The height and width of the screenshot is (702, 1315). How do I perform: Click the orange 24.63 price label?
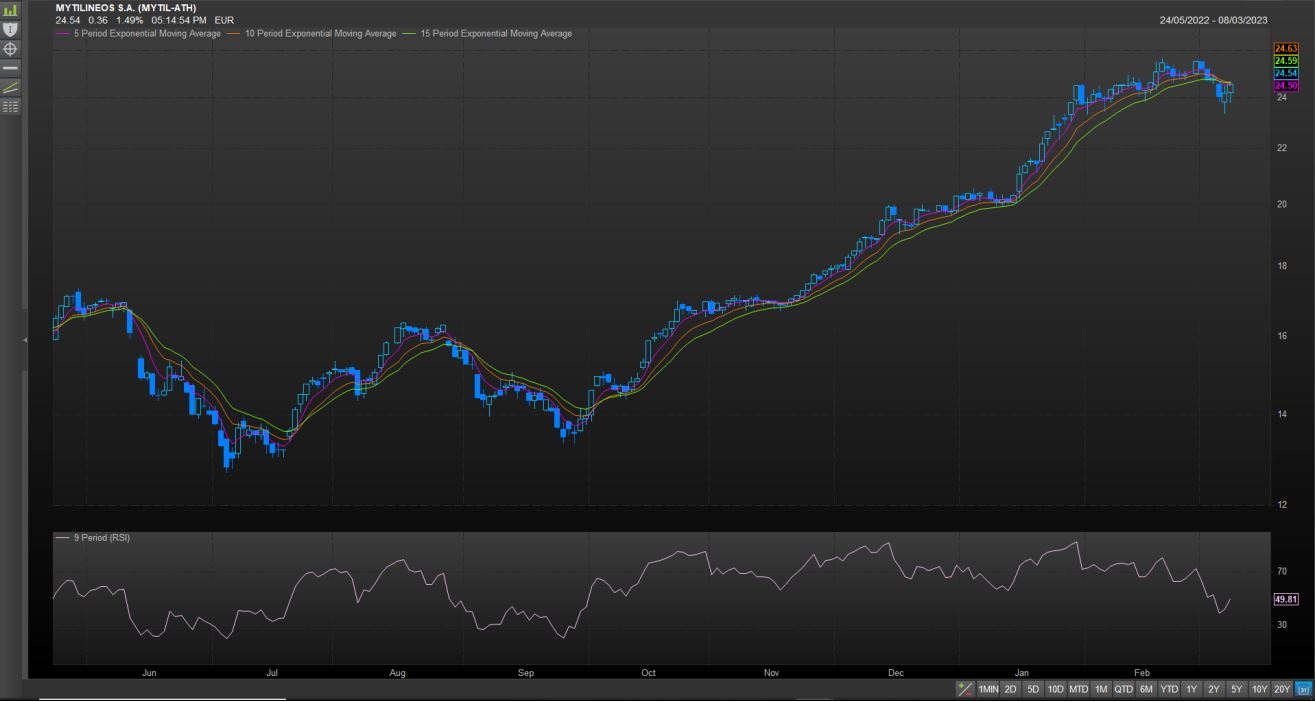(x=1285, y=48)
